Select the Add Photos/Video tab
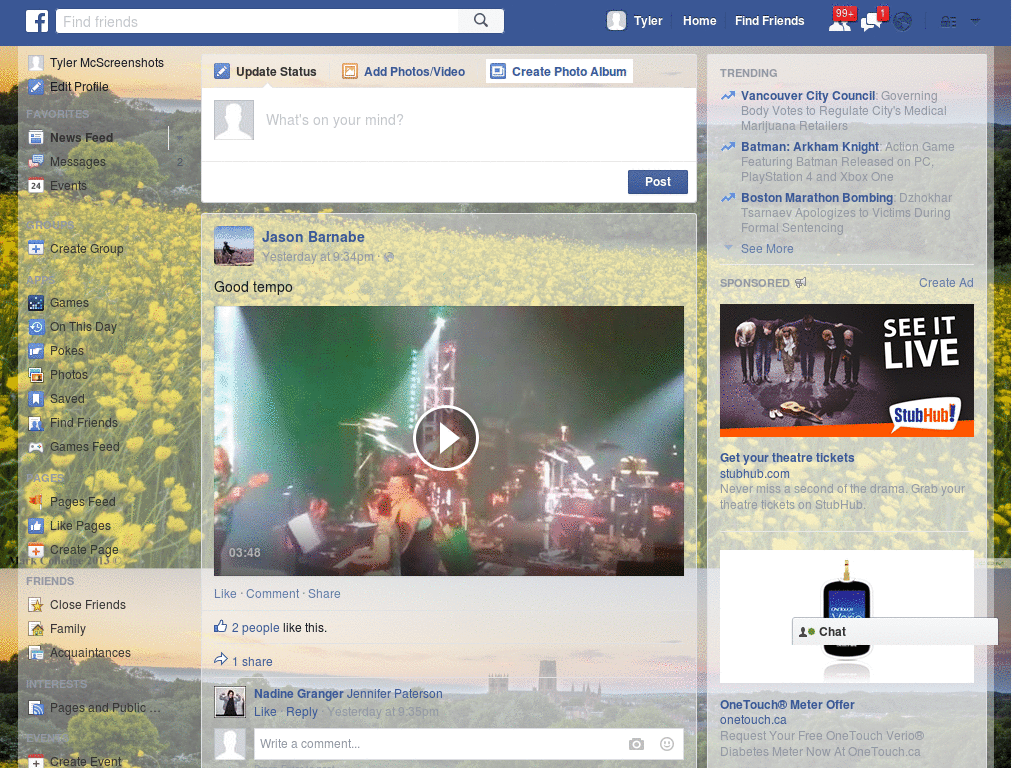 click(x=404, y=72)
